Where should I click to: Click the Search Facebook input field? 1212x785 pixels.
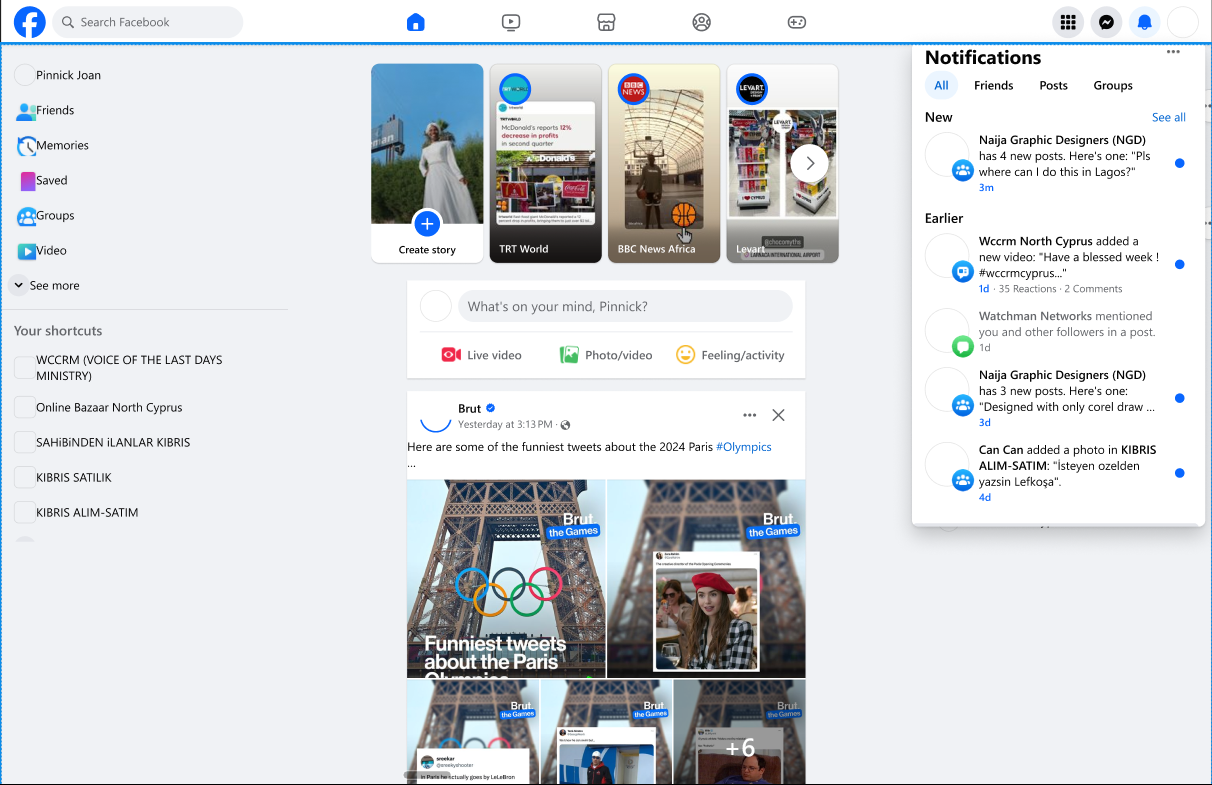[148, 22]
